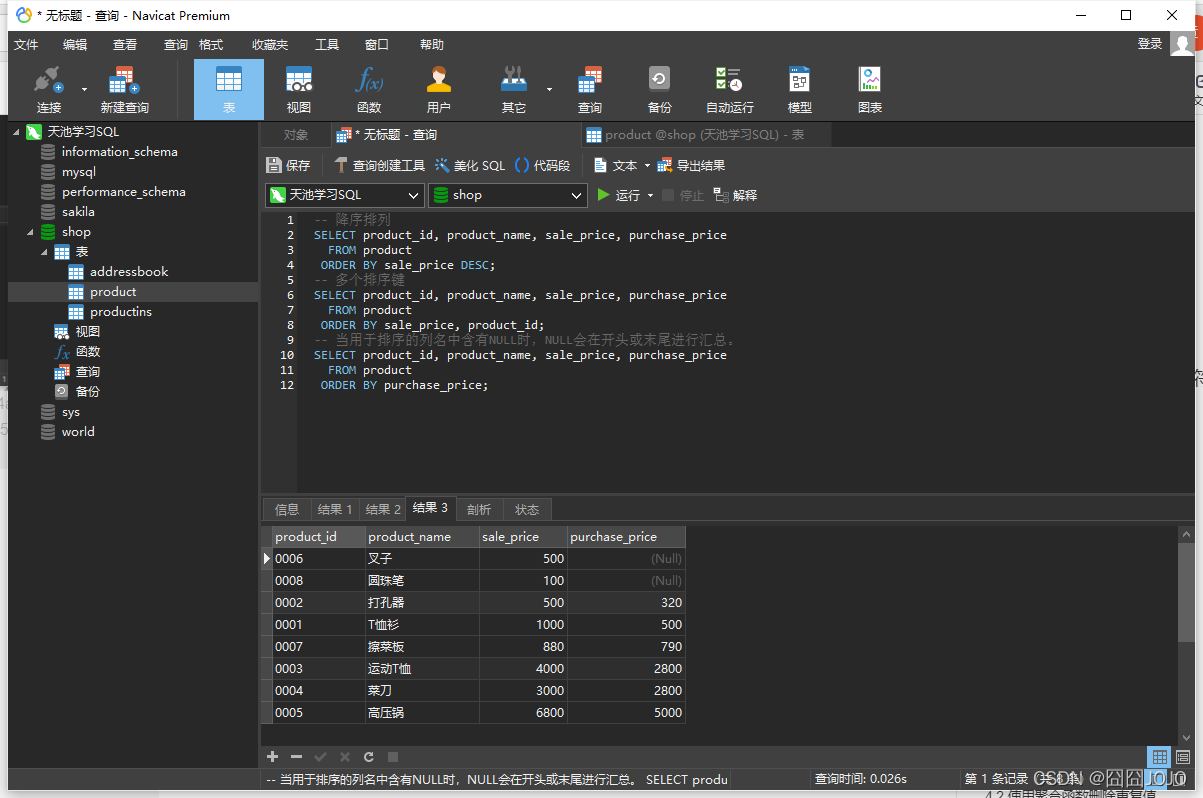Viewport: 1203px width, 798px height.
Task: Switch to the 结果 2 tab
Action: [x=382, y=509]
